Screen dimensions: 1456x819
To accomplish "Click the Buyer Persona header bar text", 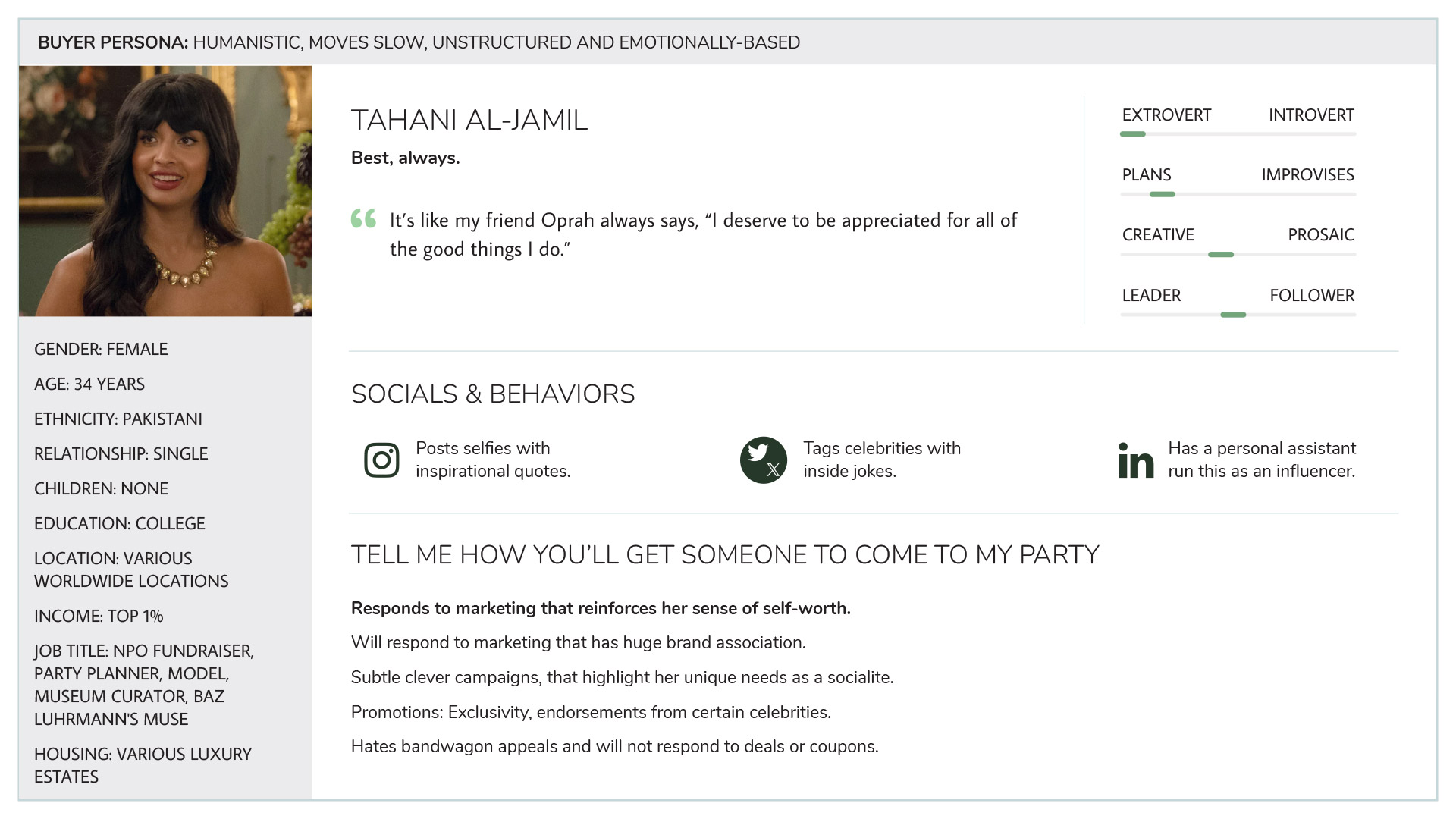I will (x=419, y=42).
